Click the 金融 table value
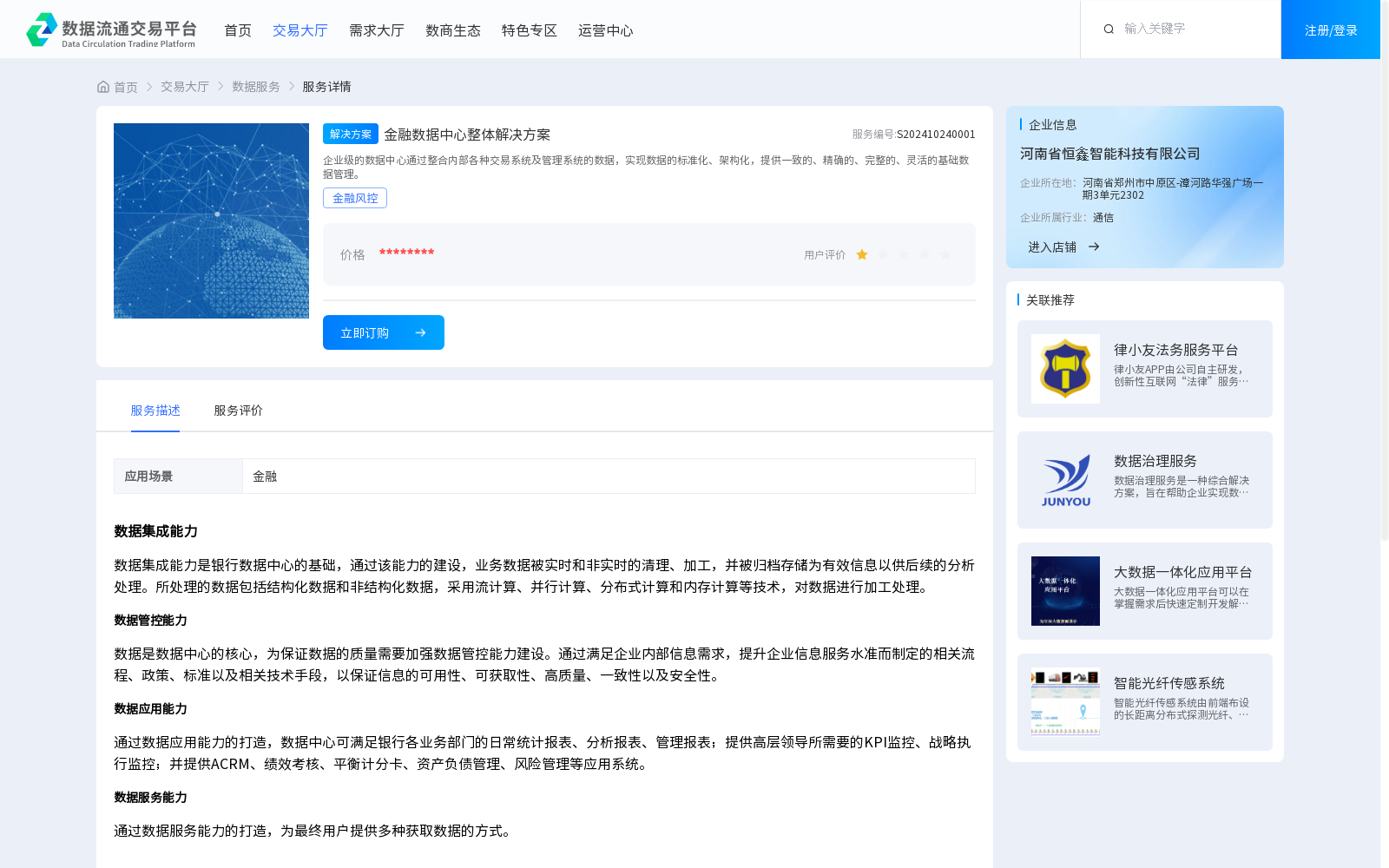The width and height of the screenshot is (1389, 868). [x=265, y=477]
